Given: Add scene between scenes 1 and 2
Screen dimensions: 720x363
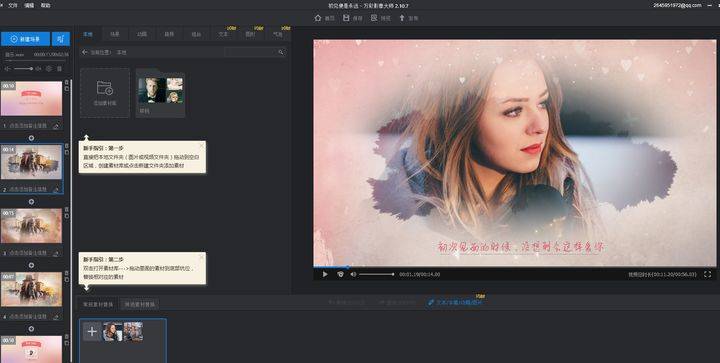Looking at the screenshot, I should pos(31,138).
